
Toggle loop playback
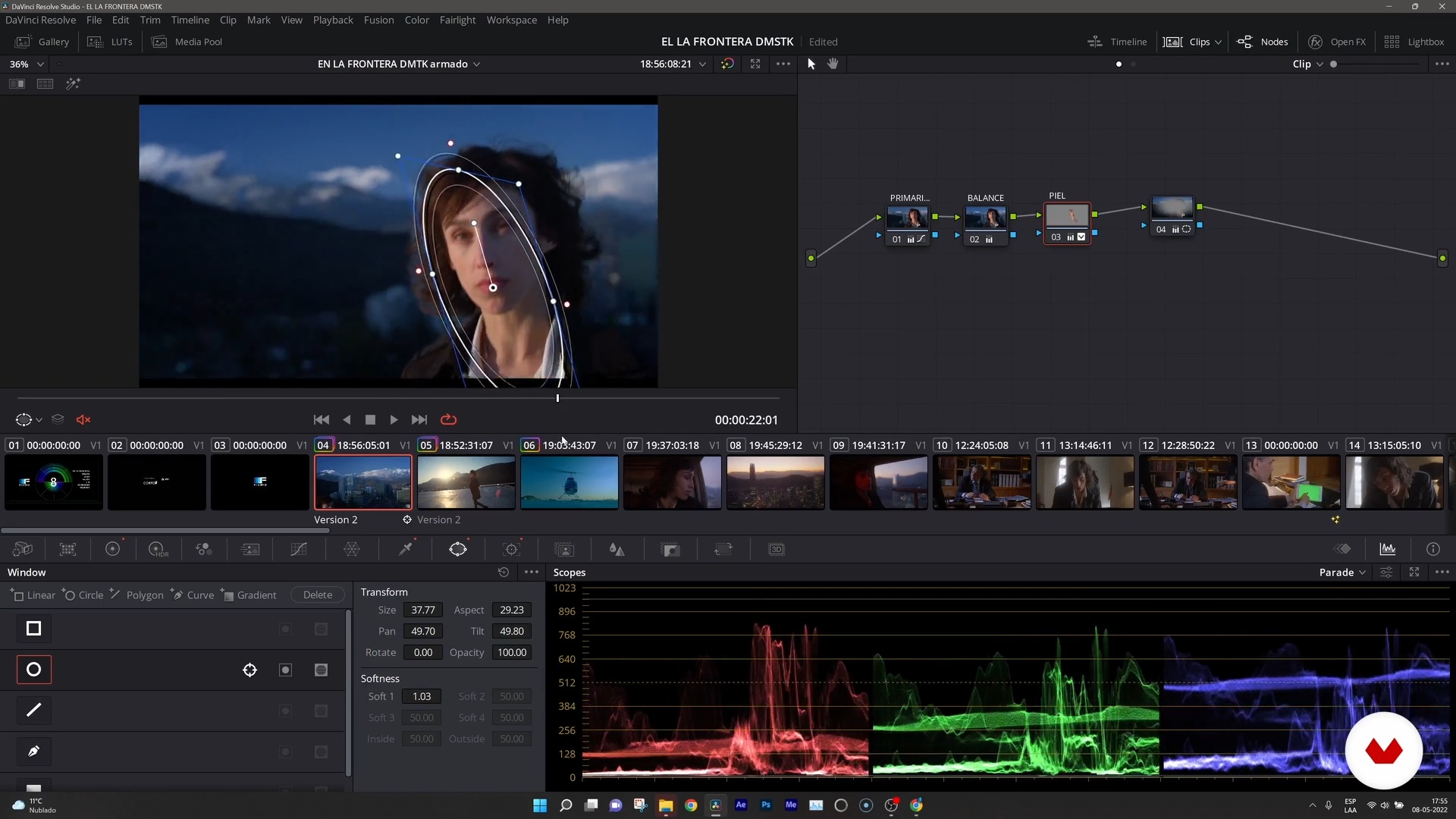click(x=449, y=419)
